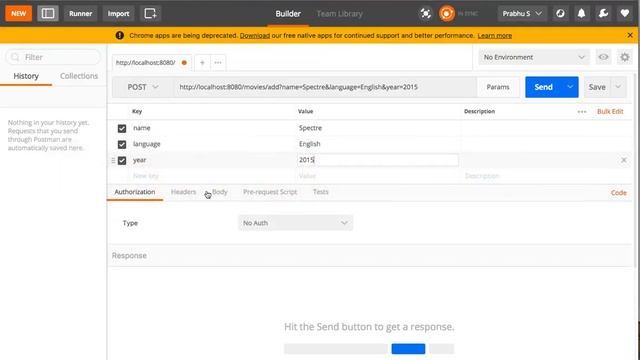
Task: Send the request
Action: click(x=544, y=87)
